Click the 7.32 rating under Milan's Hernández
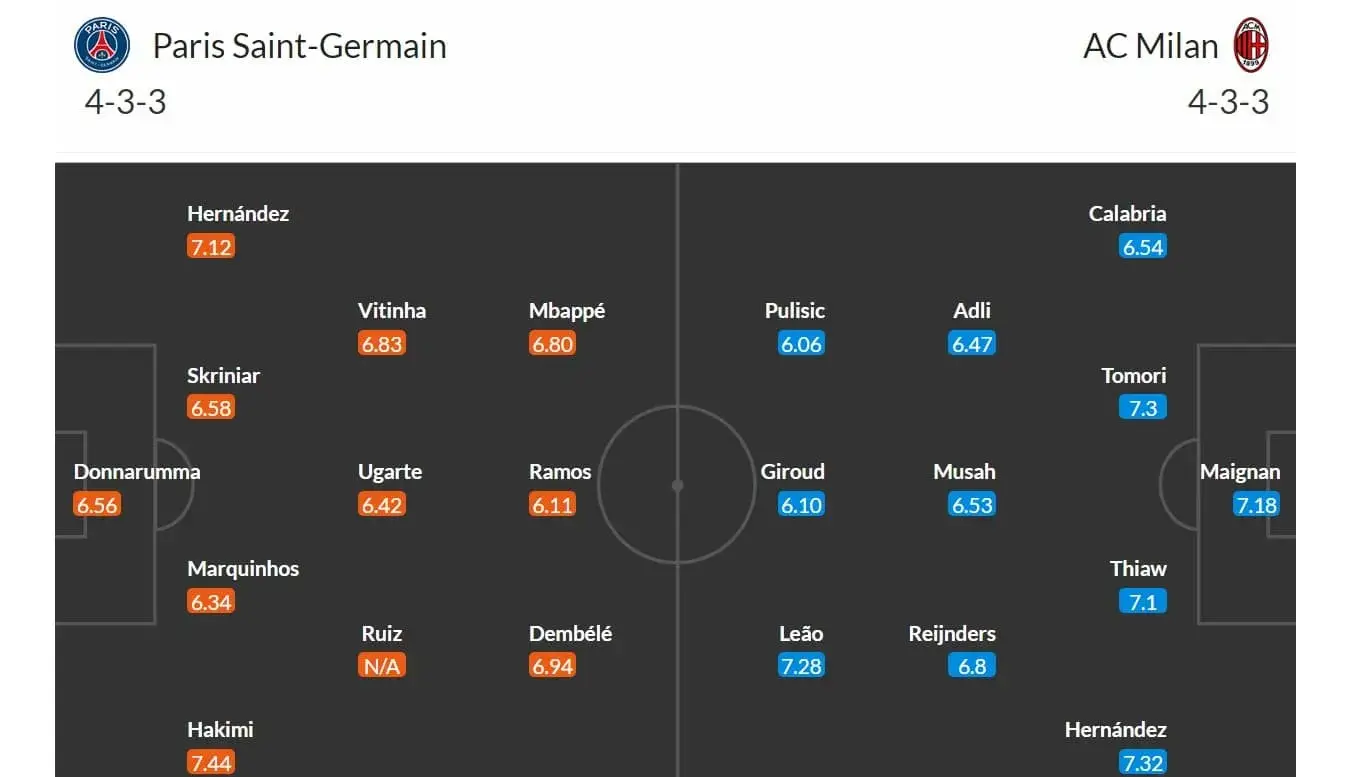This screenshot has width=1350, height=777. pyautogui.click(x=1142, y=763)
